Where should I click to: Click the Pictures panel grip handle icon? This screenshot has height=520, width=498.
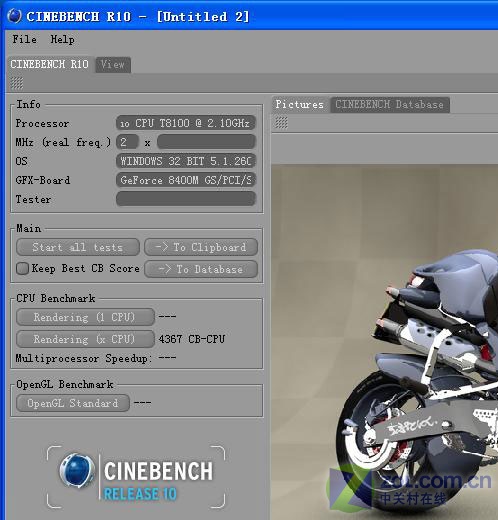click(x=281, y=123)
